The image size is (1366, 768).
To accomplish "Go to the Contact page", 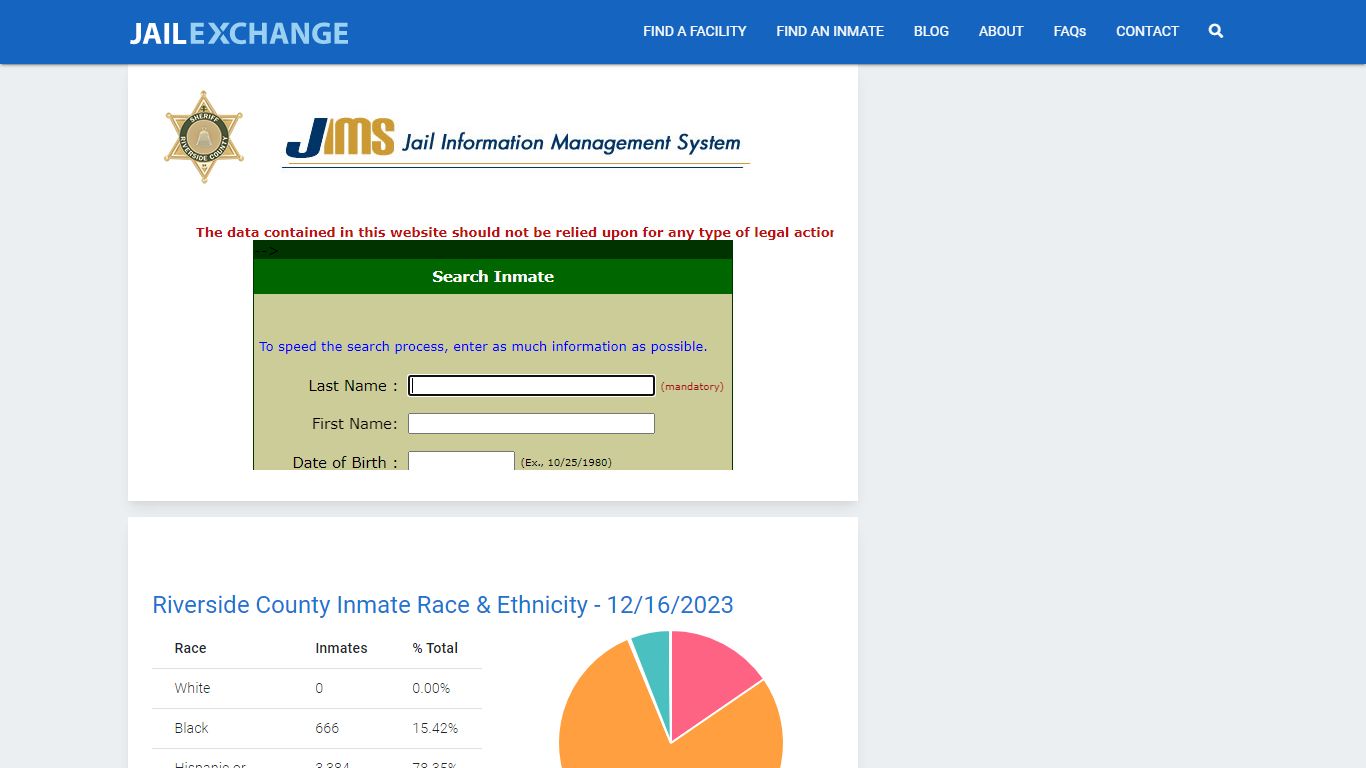I will pos(1147,31).
